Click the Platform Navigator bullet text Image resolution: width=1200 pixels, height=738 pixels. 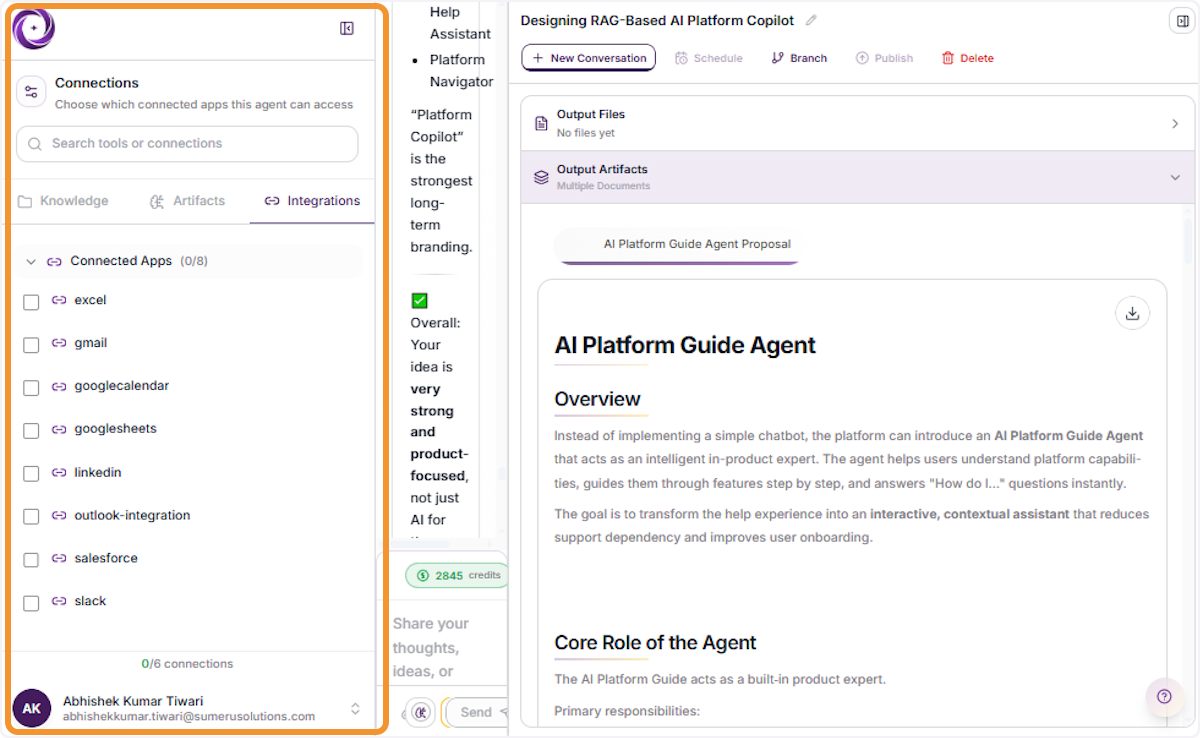click(x=461, y=71)
